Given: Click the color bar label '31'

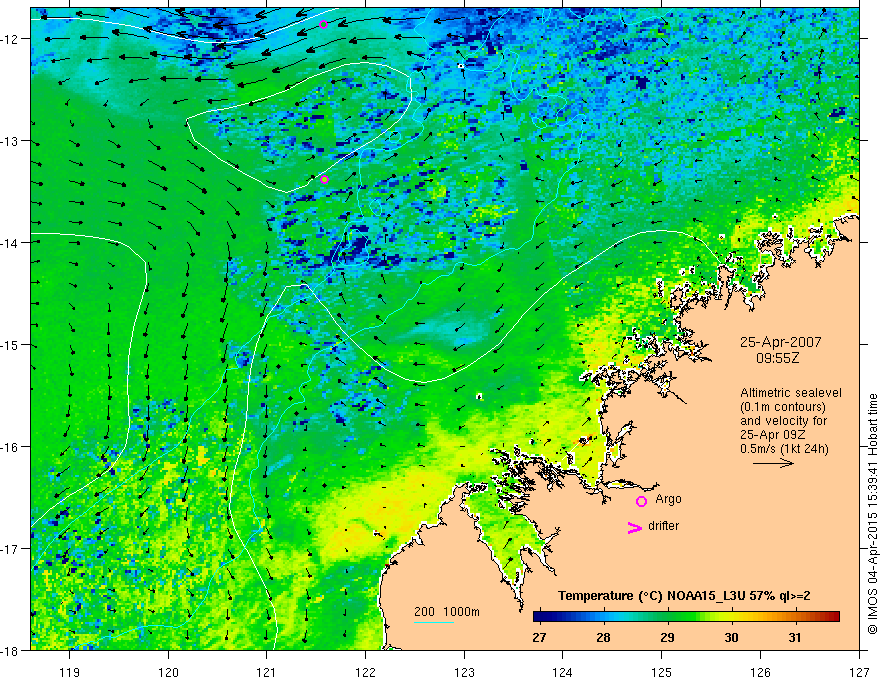Looking at the screenshot, I should 795,637.
